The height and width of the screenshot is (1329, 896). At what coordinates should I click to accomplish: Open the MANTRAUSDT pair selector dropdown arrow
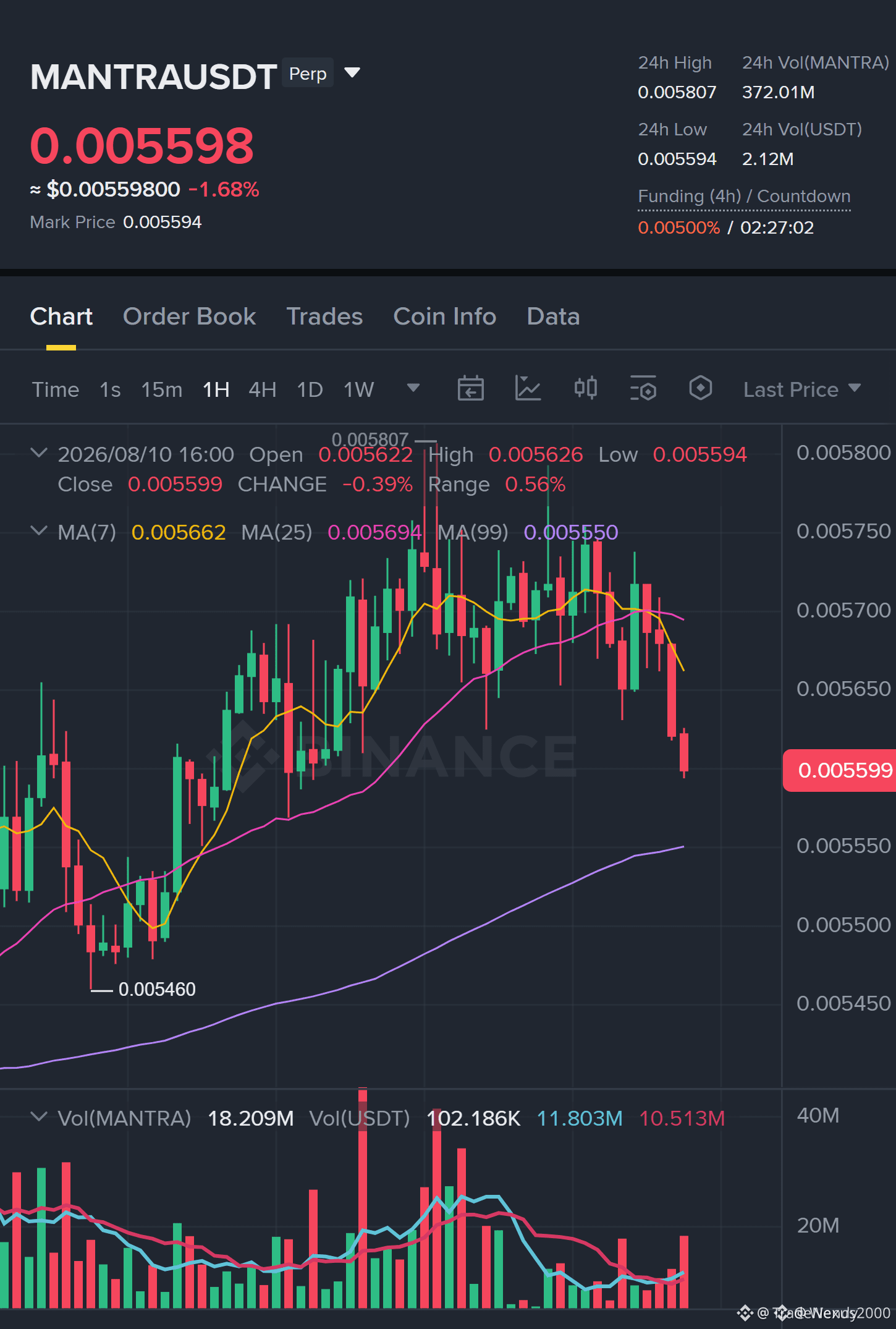pos(352,73)
